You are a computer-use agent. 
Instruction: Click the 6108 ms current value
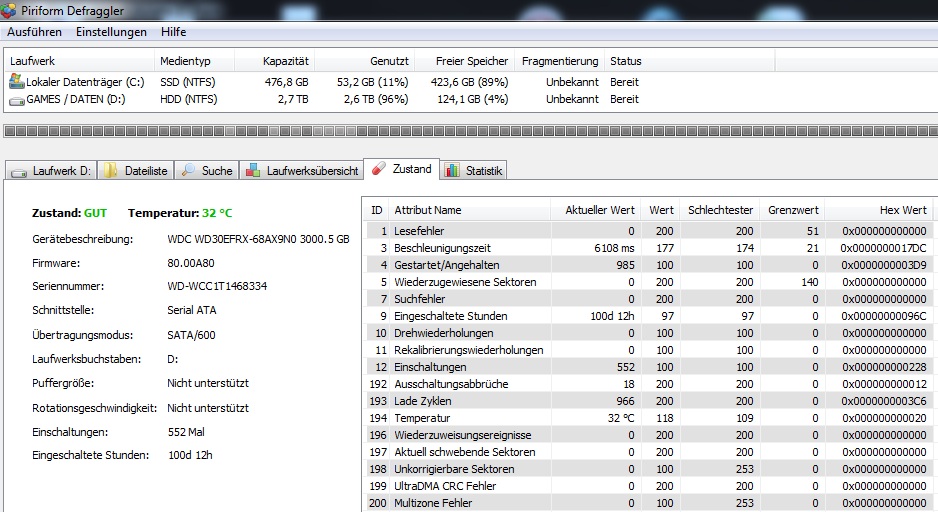614,248
